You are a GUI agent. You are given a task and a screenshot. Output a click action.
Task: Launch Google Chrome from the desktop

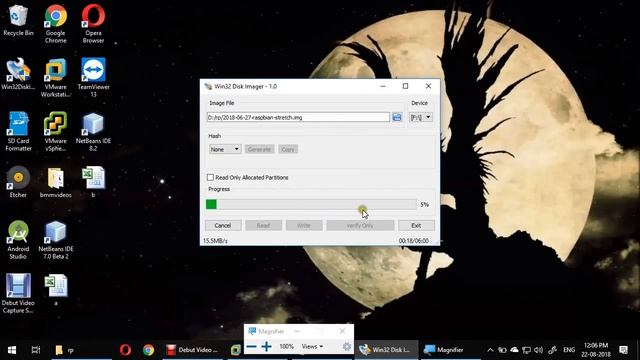coord(56,24)
